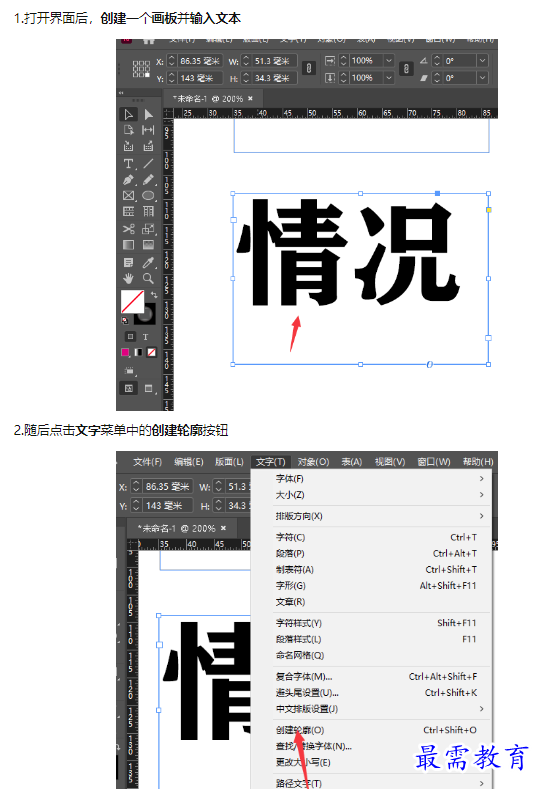Image resolution: width=537 pixels, height=789 pixels.
Task: Open the 文件(F) menu
Action: pos(147,461)
